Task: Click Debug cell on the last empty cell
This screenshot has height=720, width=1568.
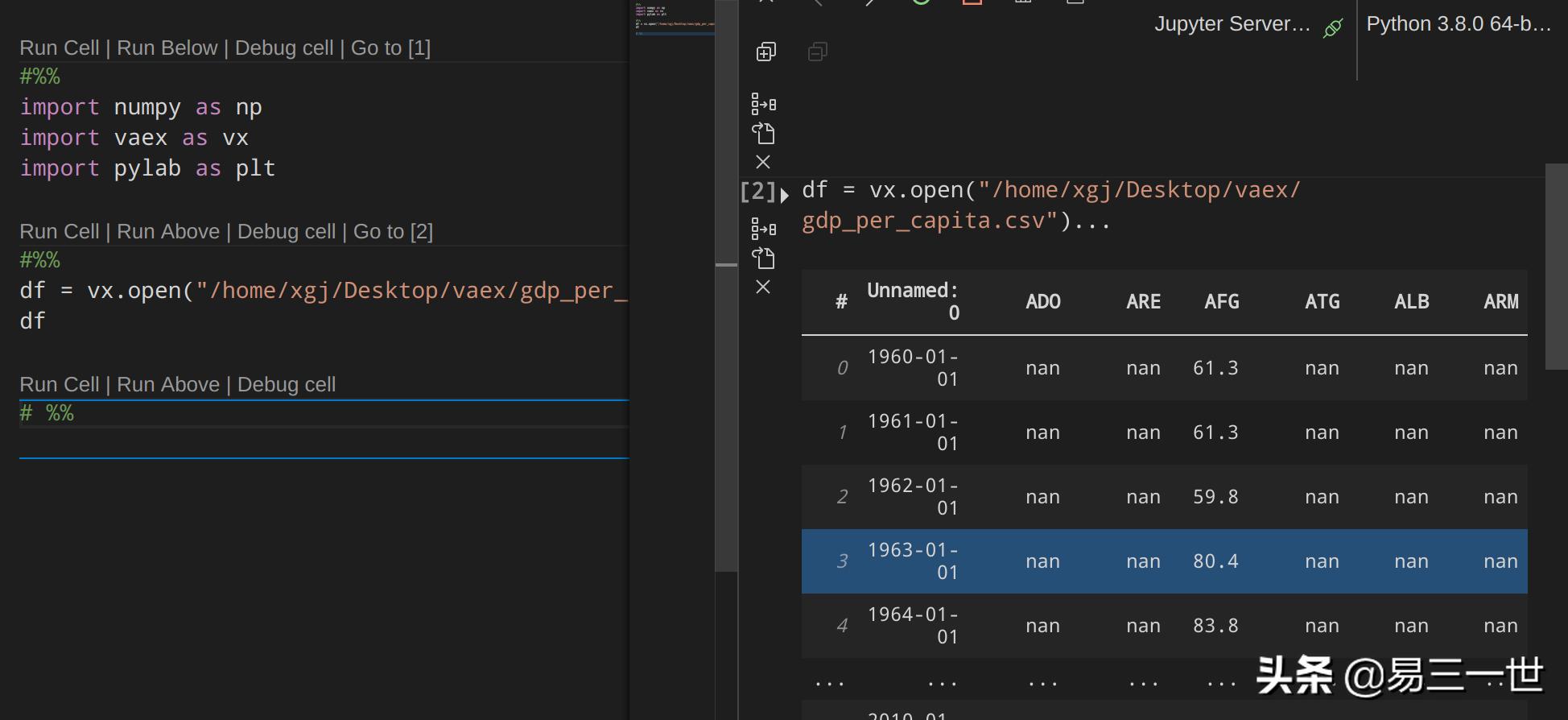Action: (x=287, y=385)
